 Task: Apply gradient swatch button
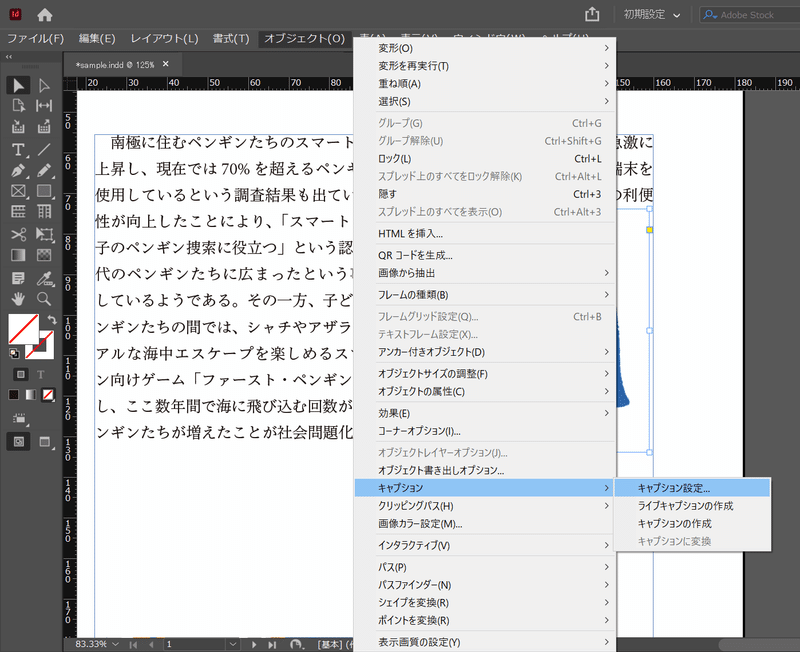[x=31, y=395]
